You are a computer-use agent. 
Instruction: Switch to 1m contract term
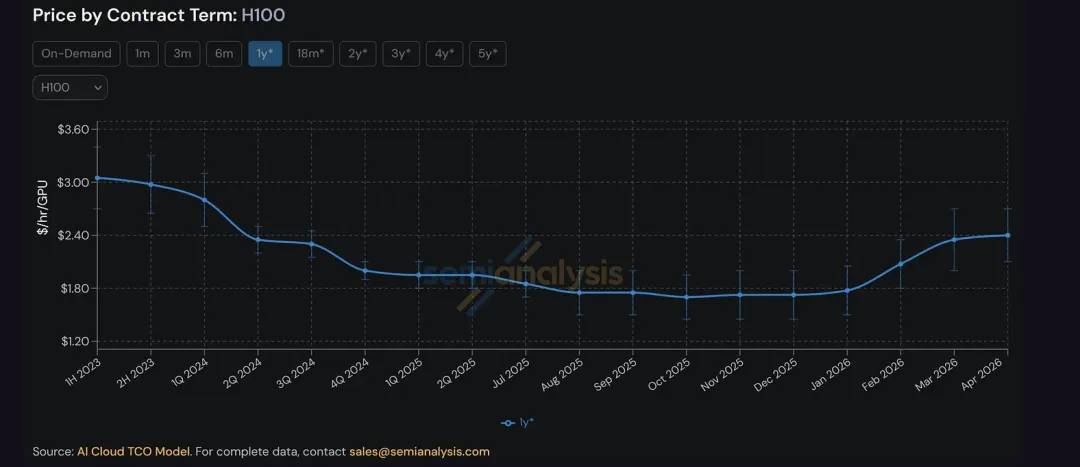(143, 54)
